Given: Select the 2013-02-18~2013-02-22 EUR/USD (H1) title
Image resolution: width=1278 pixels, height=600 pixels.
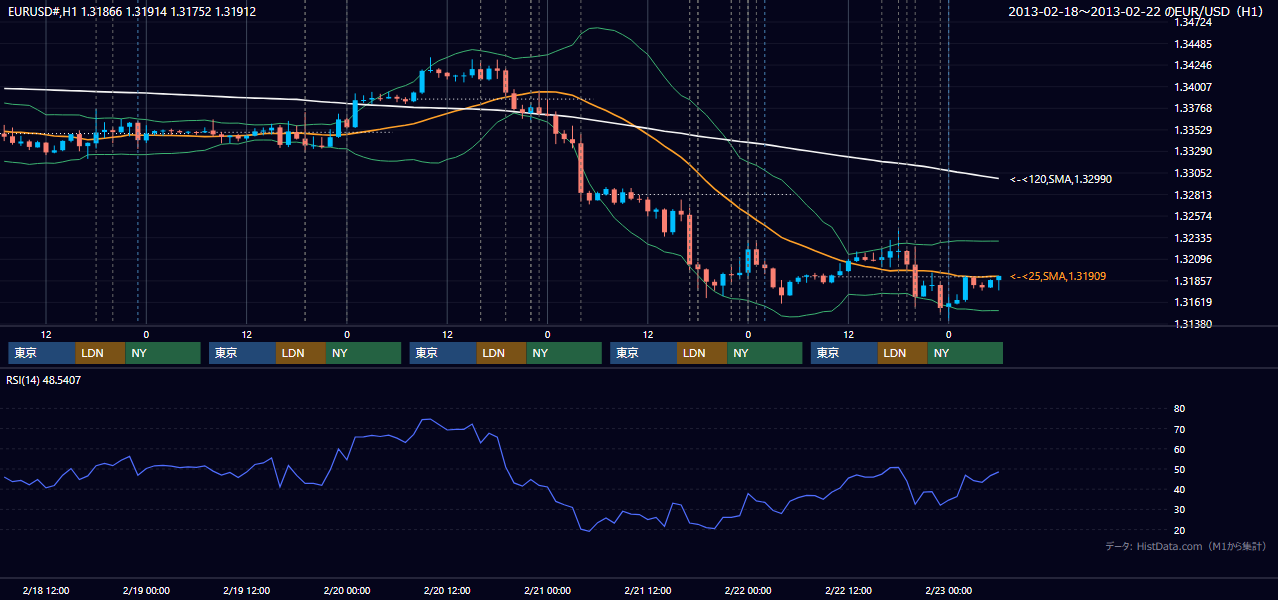Looking at the screenshot, I should [x=1137, y=12].
